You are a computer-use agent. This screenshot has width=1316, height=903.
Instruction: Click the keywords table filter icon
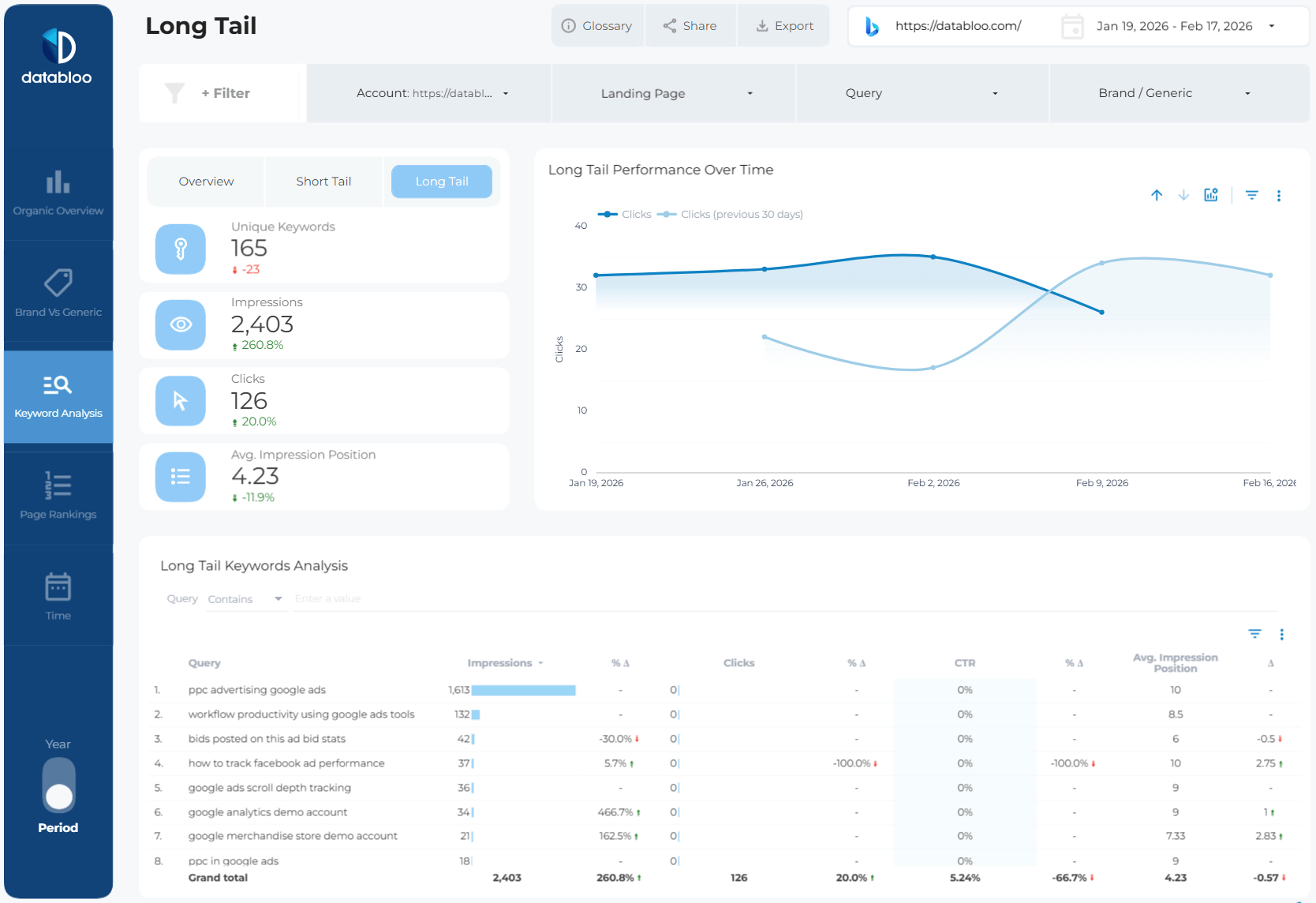[x=1254, y=634]
